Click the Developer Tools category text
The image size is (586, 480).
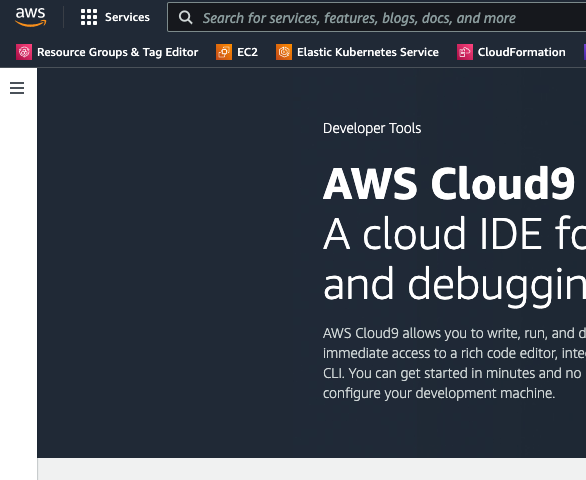pos(372,128)
